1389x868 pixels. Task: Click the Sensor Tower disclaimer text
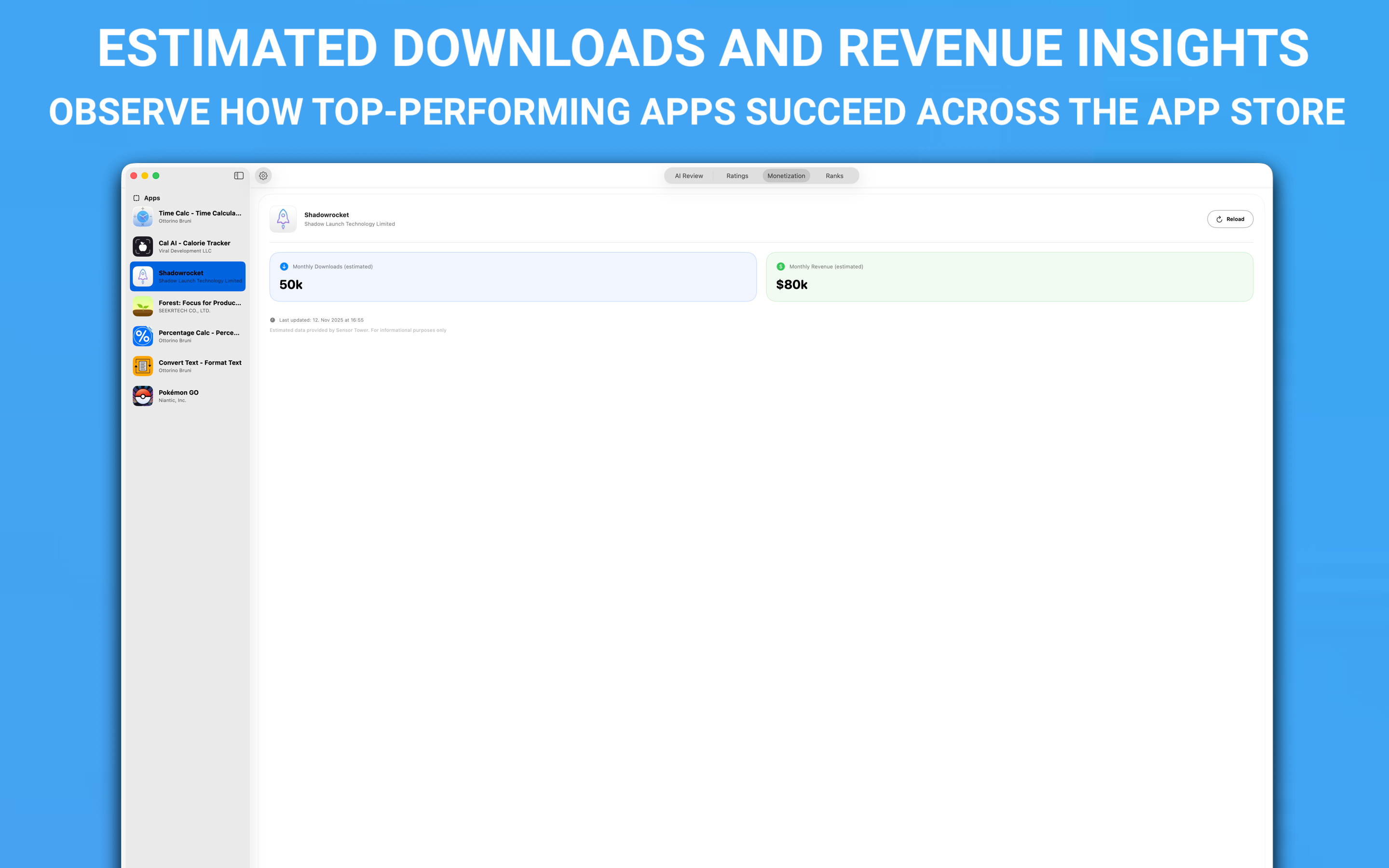(x=358, y=330)
